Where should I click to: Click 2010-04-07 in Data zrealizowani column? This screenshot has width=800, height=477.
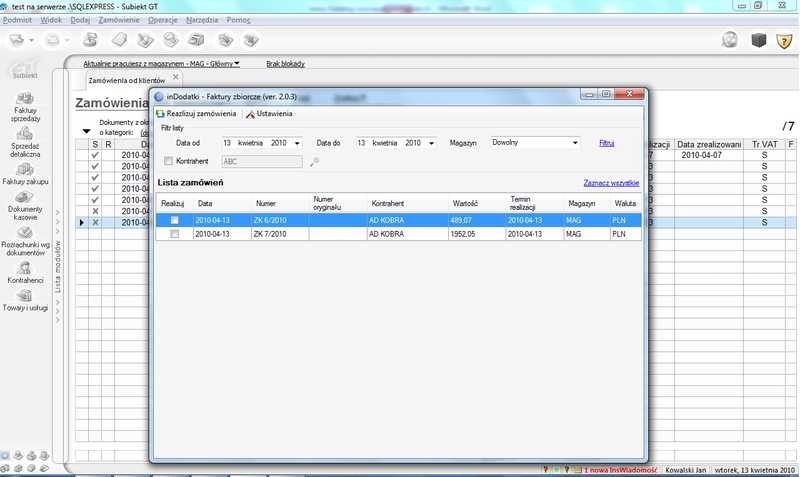(702, 155)
